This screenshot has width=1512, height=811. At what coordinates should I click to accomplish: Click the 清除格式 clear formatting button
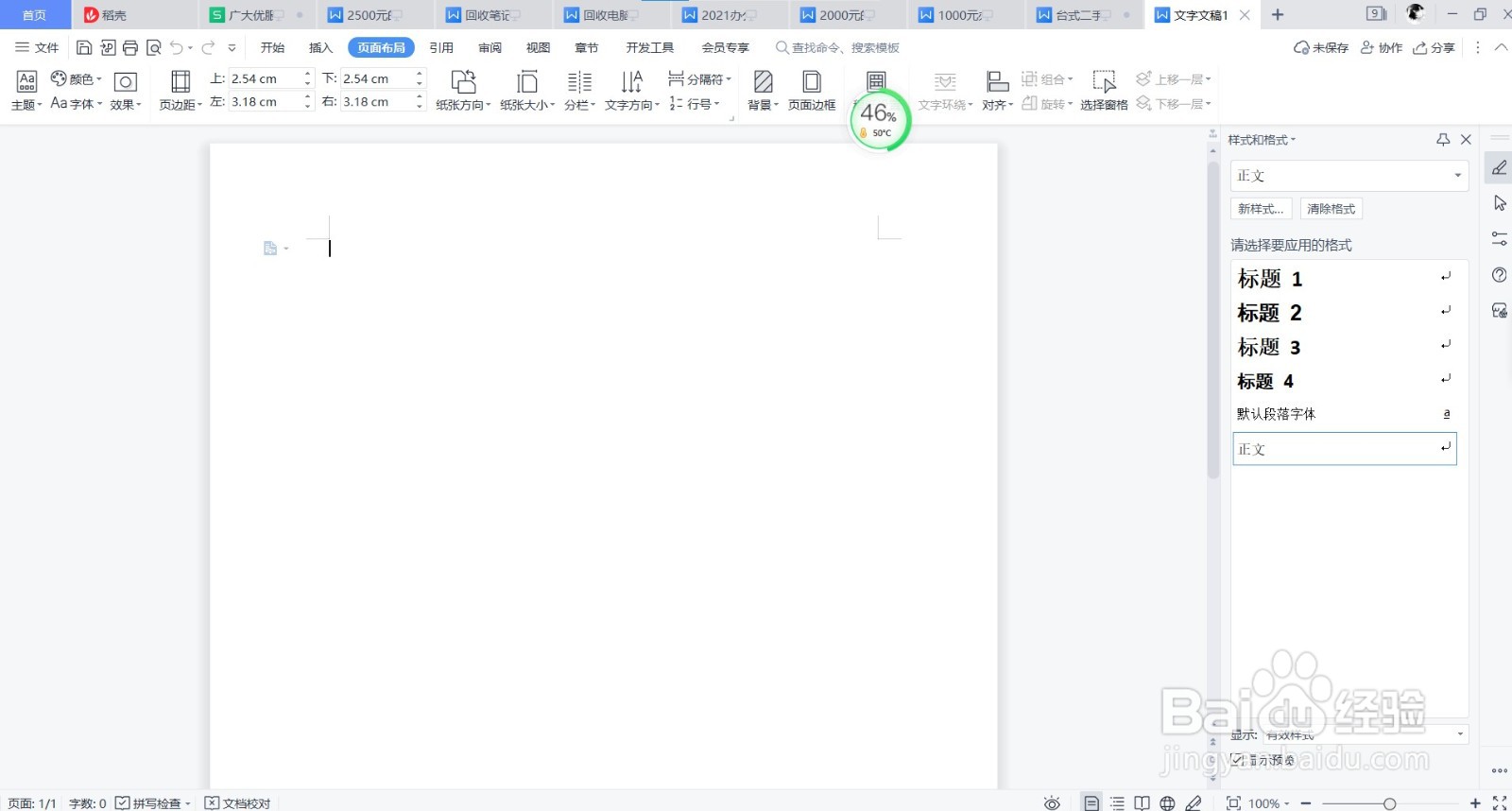click(x=1331, y=209)
